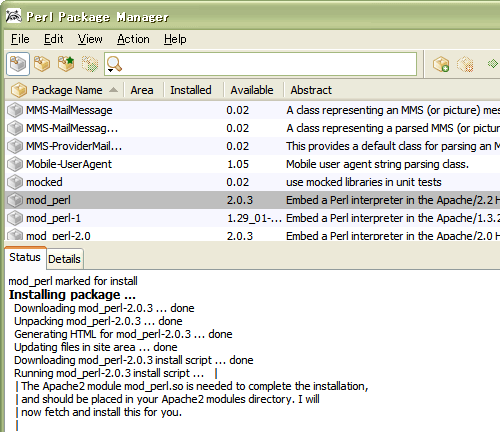500x432 pixels.
Task: Click the View all packages toolbar icon
Action: tap(18, 64)
